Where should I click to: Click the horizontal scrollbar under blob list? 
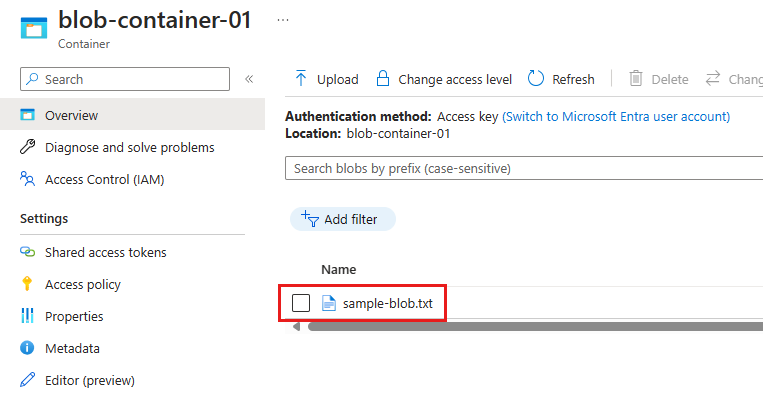coord(530,326)
